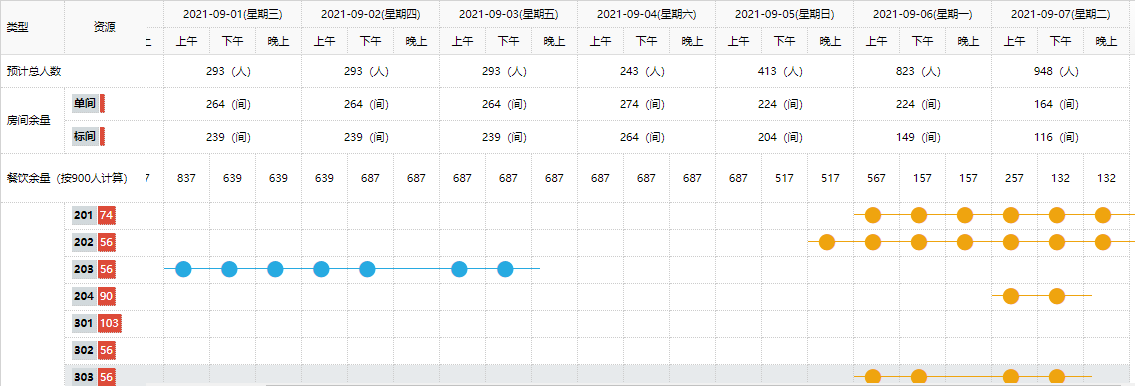
Task: Select the 2021-09-01(星期三) date header
Action: point(232,14)
